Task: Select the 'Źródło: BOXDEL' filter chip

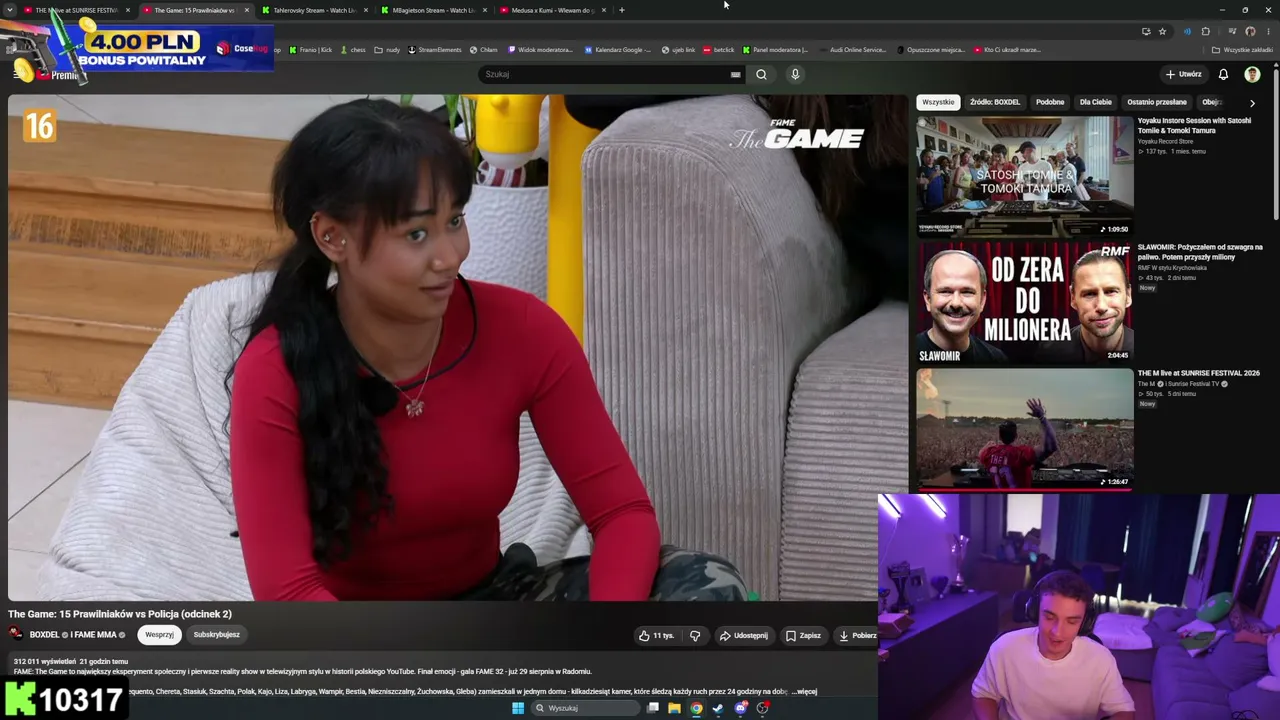Action: coord(995,102)
